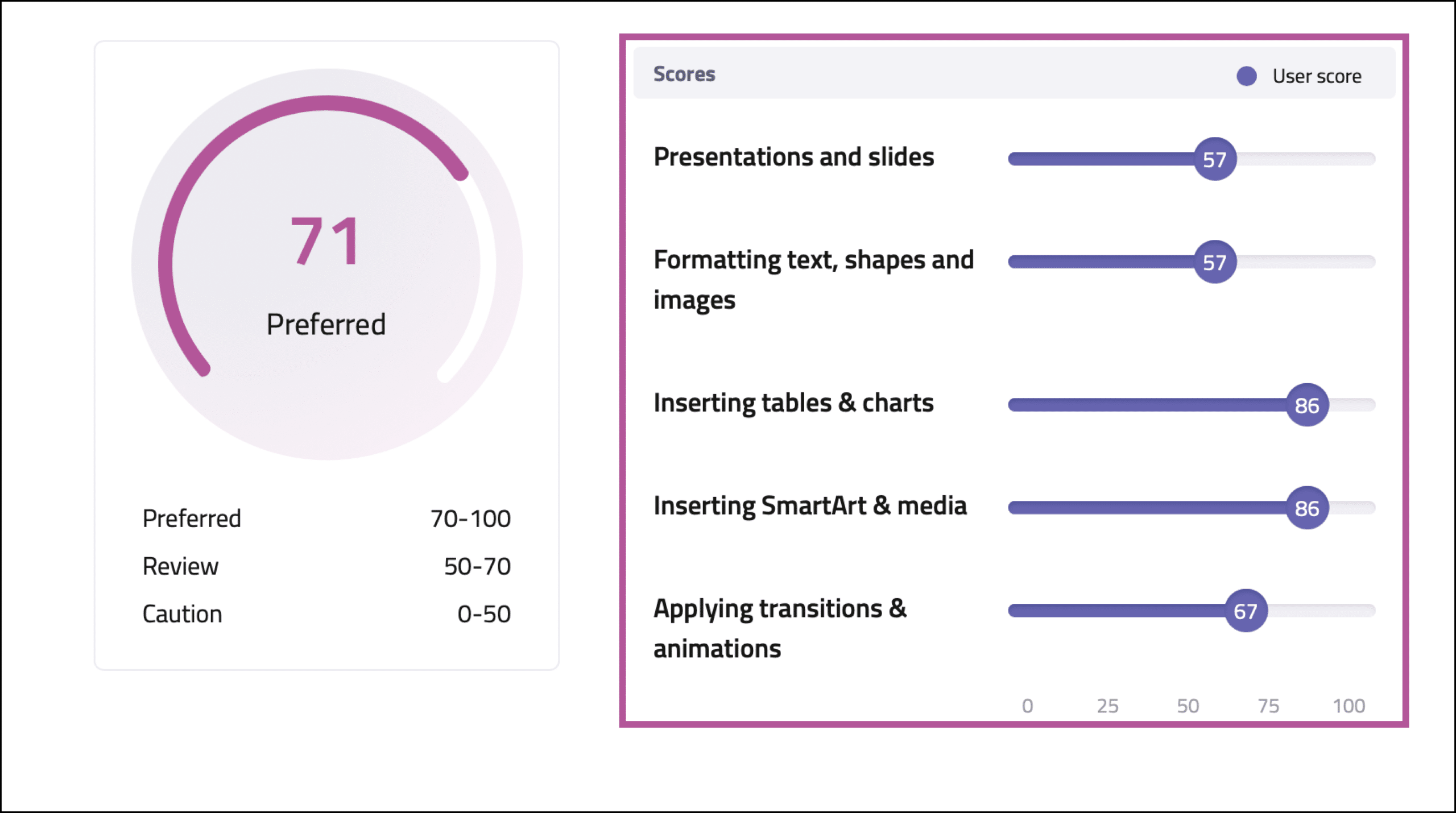The image size is (1456, 813).
Task: Select the overall score number 71
Action: [x=325, y=242]
